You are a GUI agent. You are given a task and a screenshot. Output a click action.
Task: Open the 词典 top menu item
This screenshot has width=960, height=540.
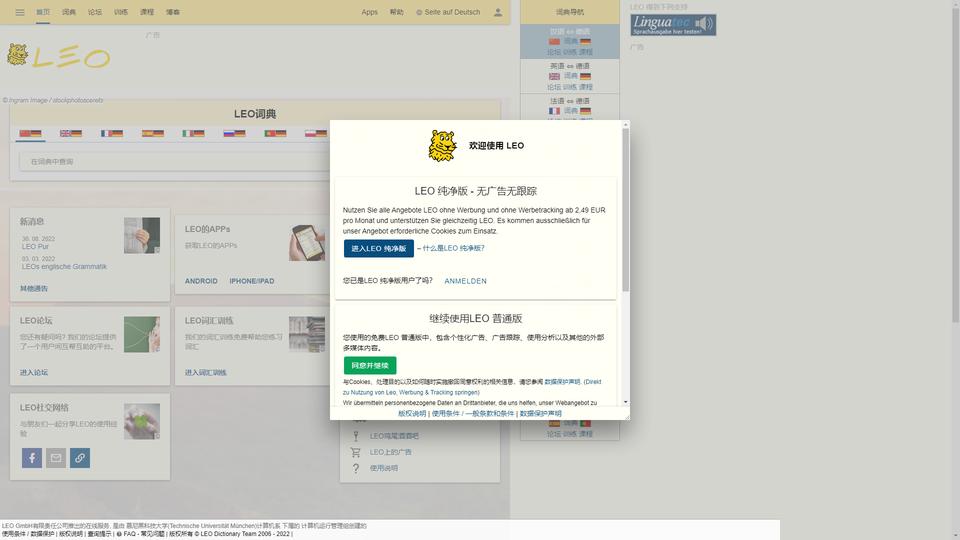coord(69,12)
